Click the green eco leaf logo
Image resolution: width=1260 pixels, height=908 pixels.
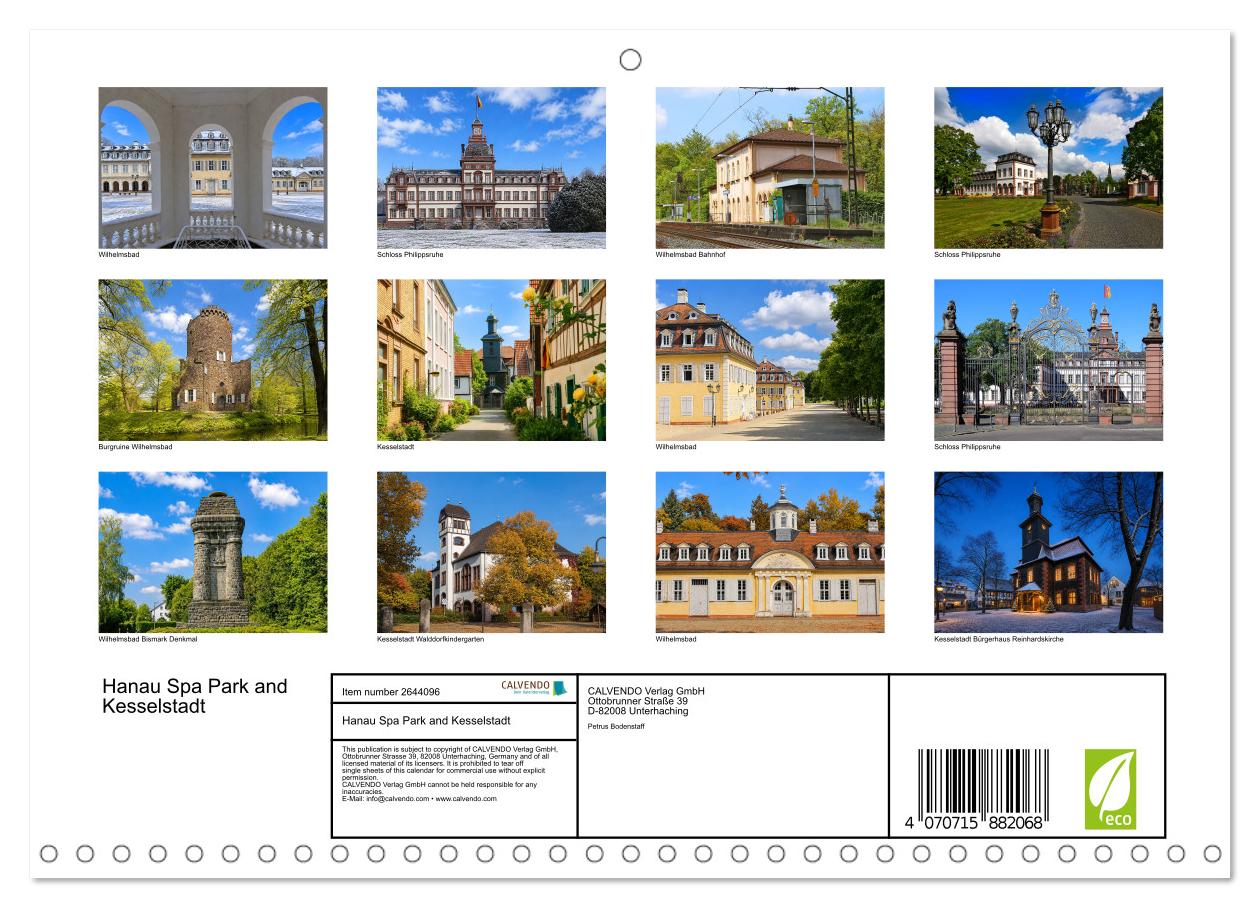click(x=1110, y=789)
